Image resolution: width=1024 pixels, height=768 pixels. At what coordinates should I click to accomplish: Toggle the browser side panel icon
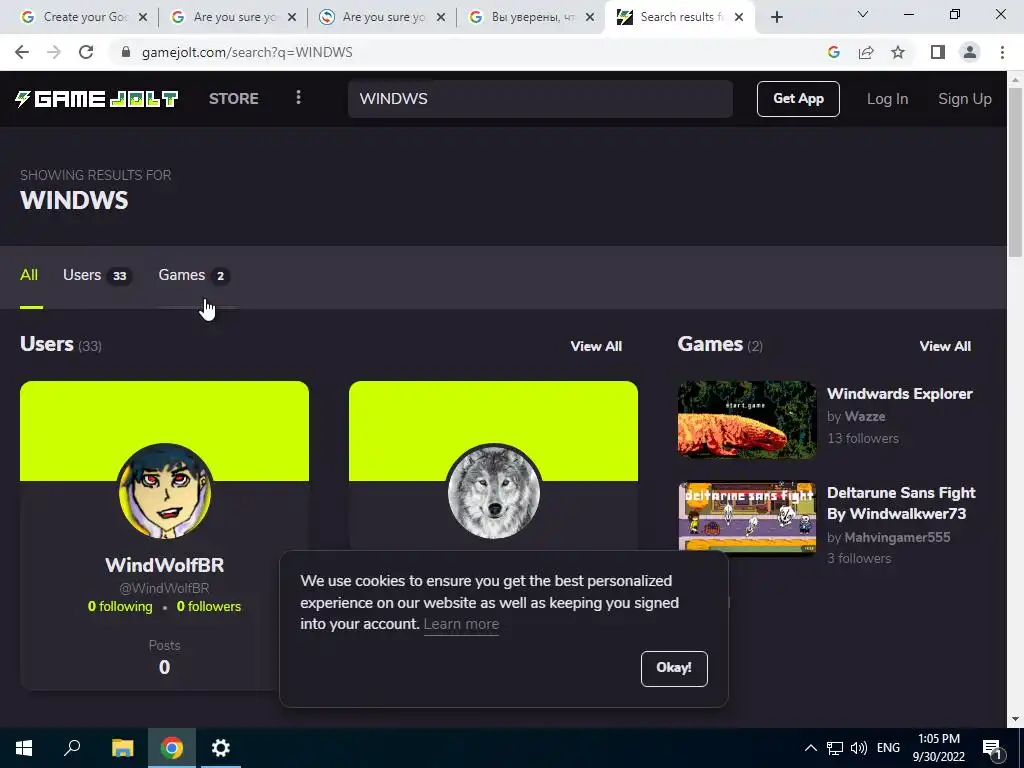click(x=938, y=52)
